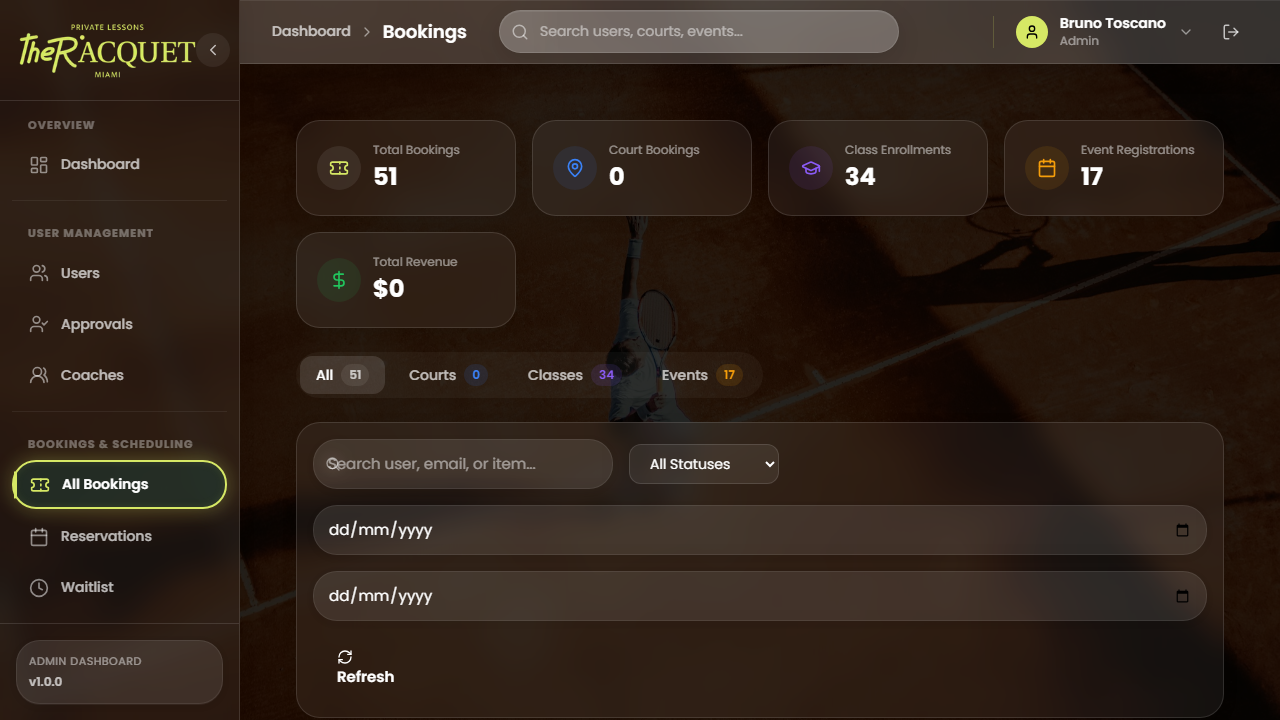Open Waitlist in the sidebar
Screen dimensions: 1280x720
coord(87,587)
